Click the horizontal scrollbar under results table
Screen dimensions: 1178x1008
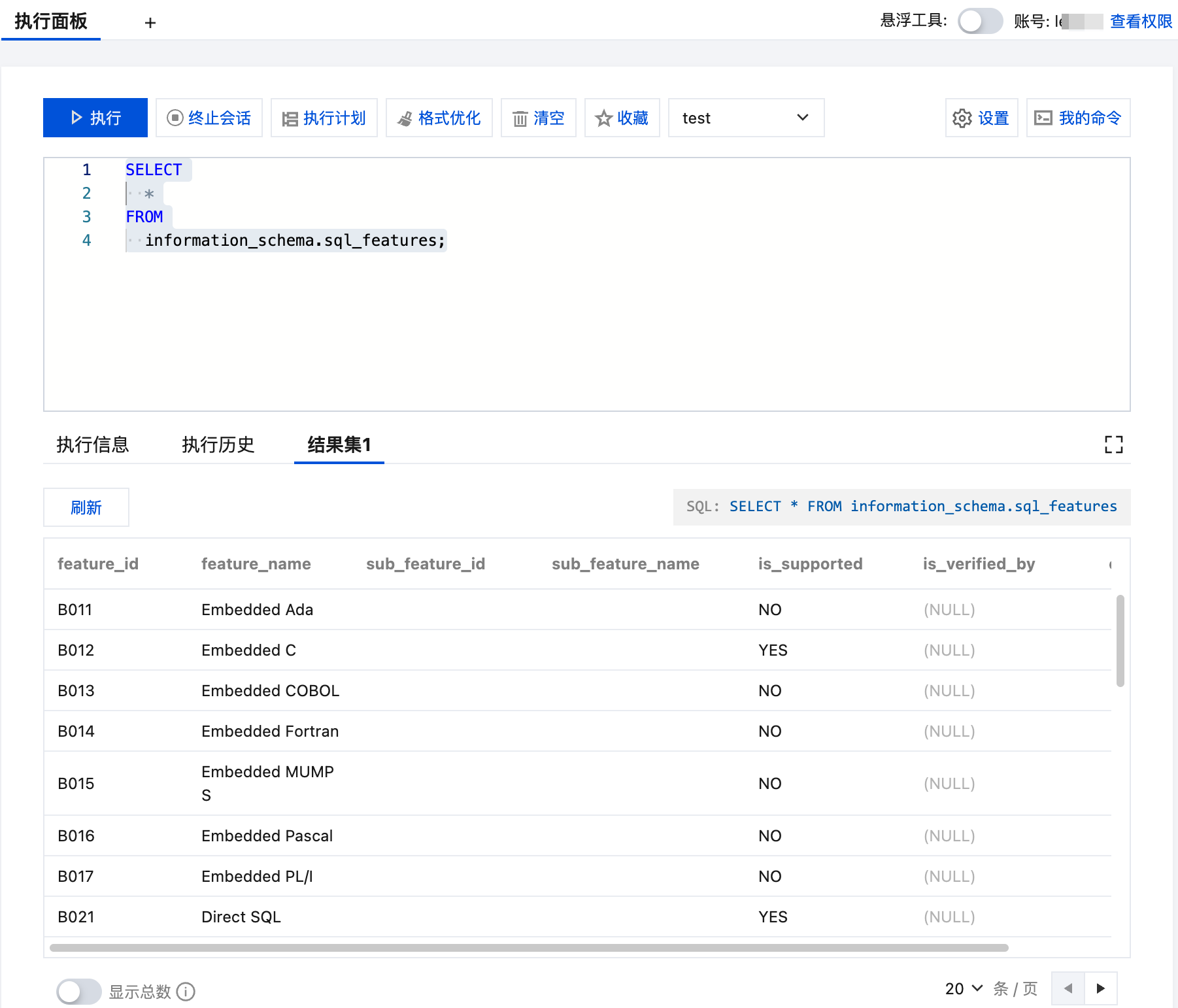coord(528,947)
